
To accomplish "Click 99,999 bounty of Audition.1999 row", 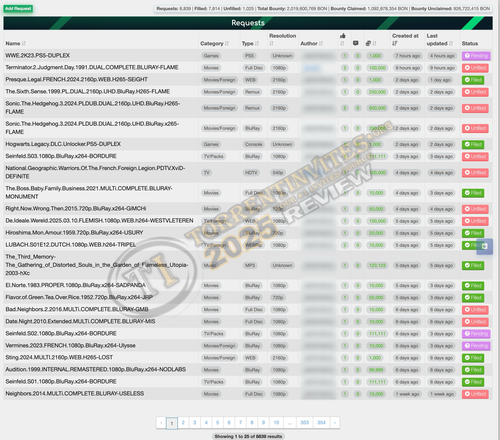I will [x=376, y=370].
